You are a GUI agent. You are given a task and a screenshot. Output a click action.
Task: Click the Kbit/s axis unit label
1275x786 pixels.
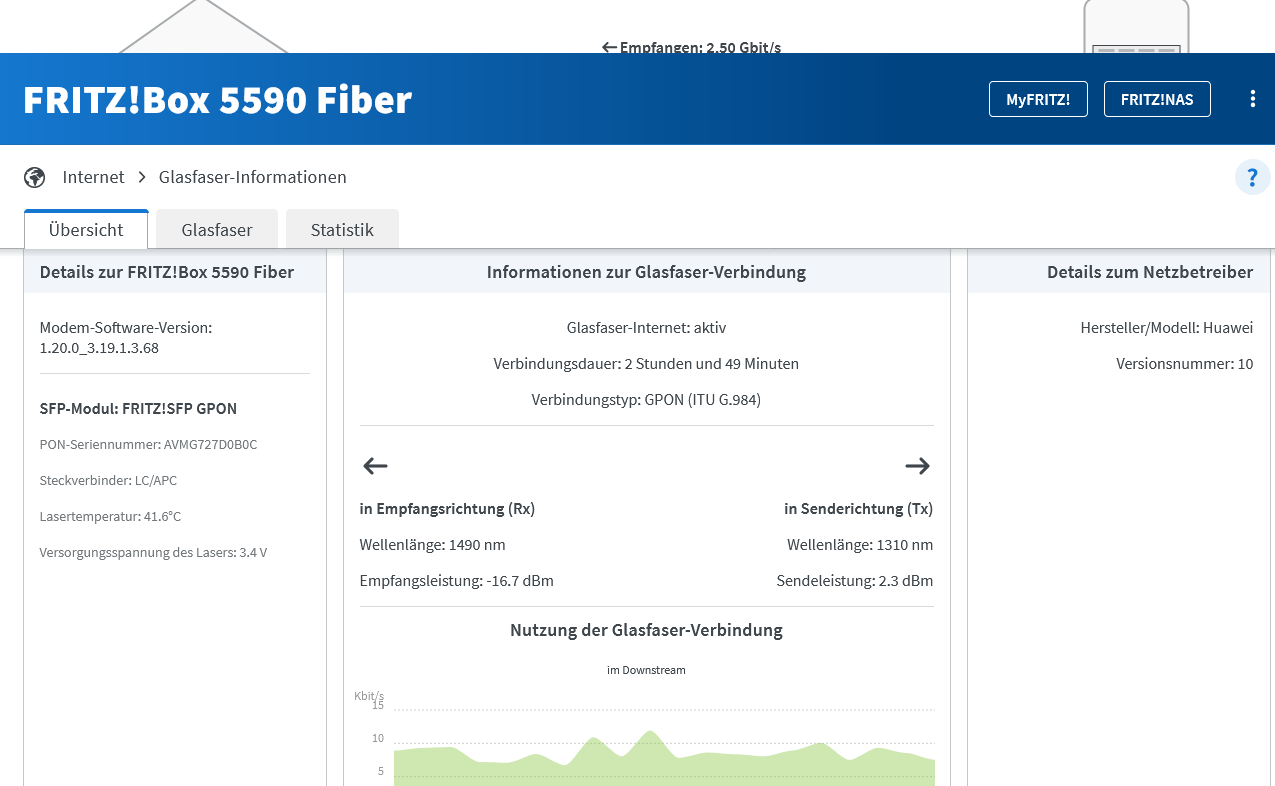(369, 695)
